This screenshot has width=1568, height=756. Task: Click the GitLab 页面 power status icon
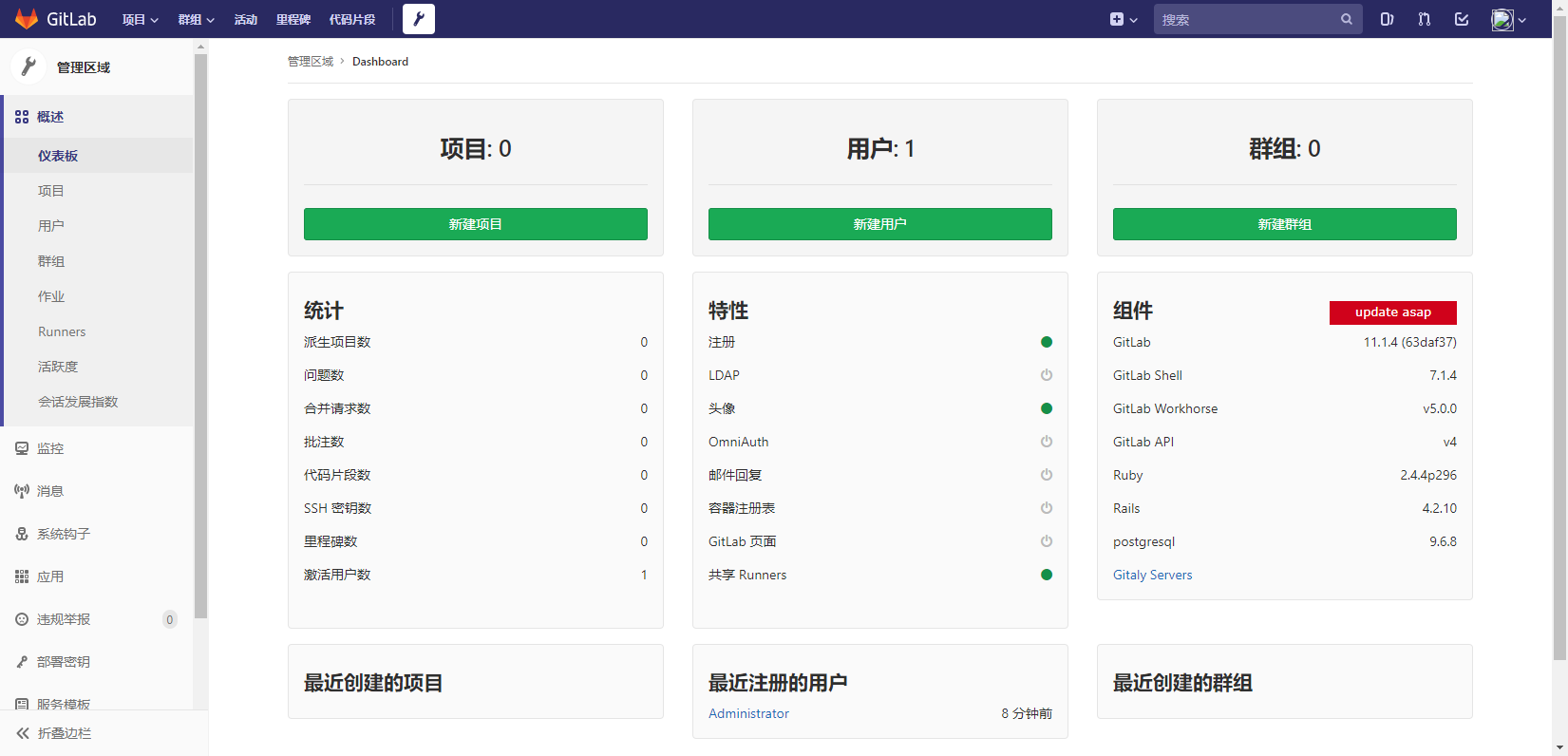click(1047, 541)
